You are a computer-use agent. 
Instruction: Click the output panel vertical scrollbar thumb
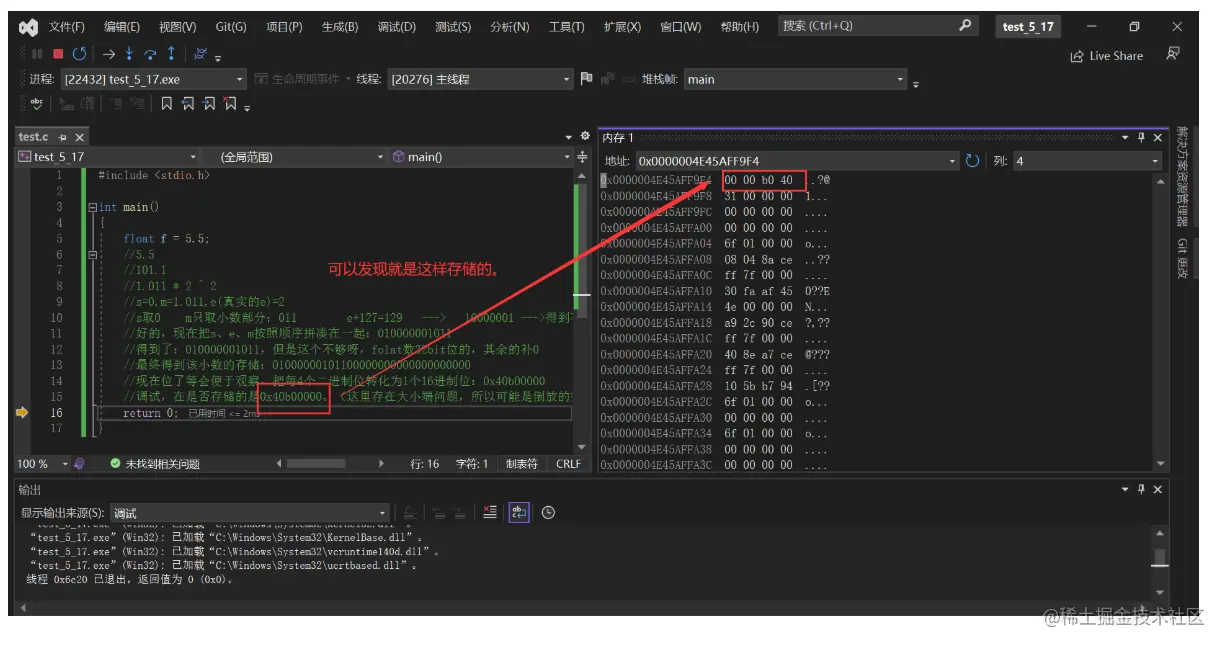1159,557
